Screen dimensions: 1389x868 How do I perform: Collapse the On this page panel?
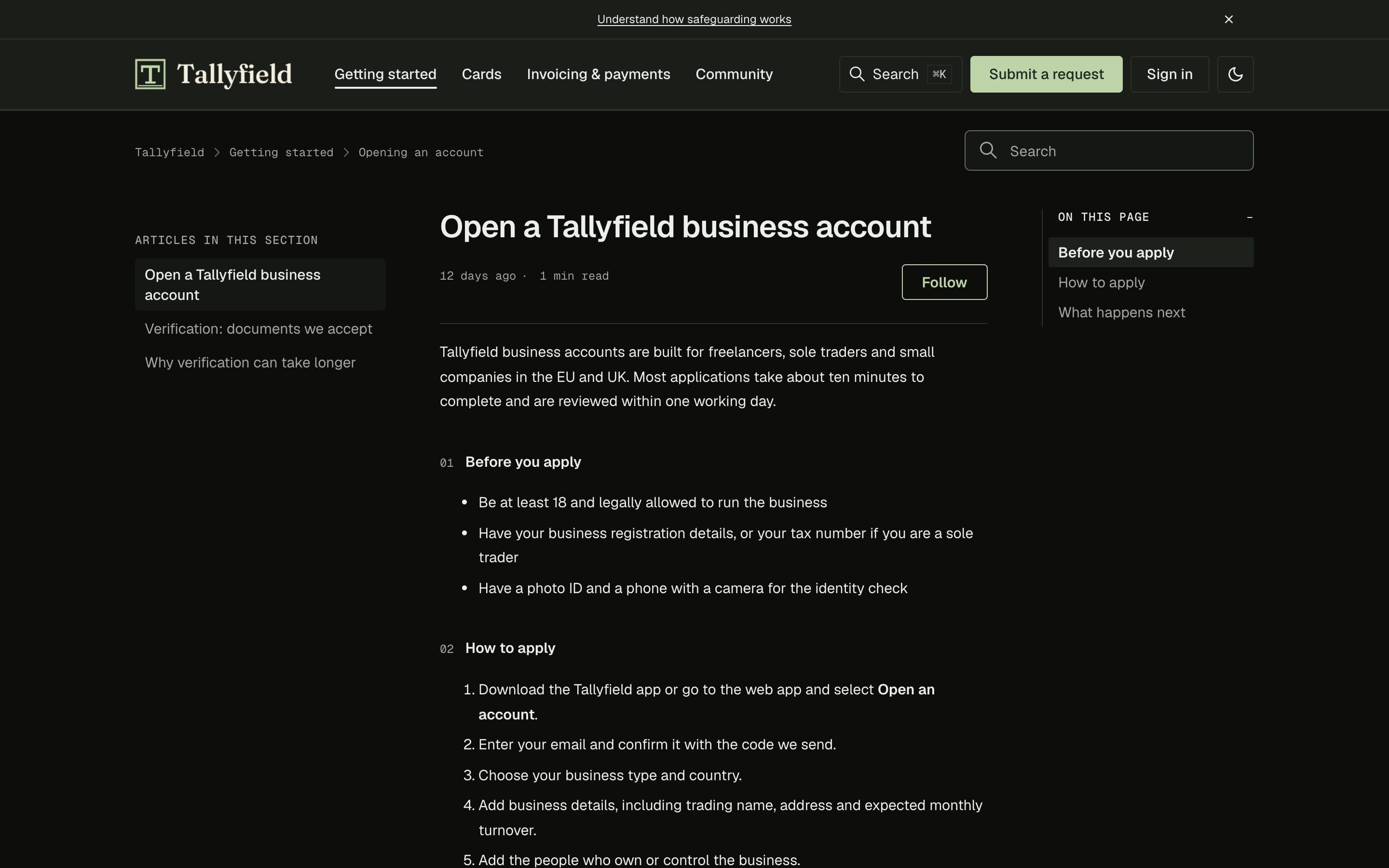[1250, 217]
